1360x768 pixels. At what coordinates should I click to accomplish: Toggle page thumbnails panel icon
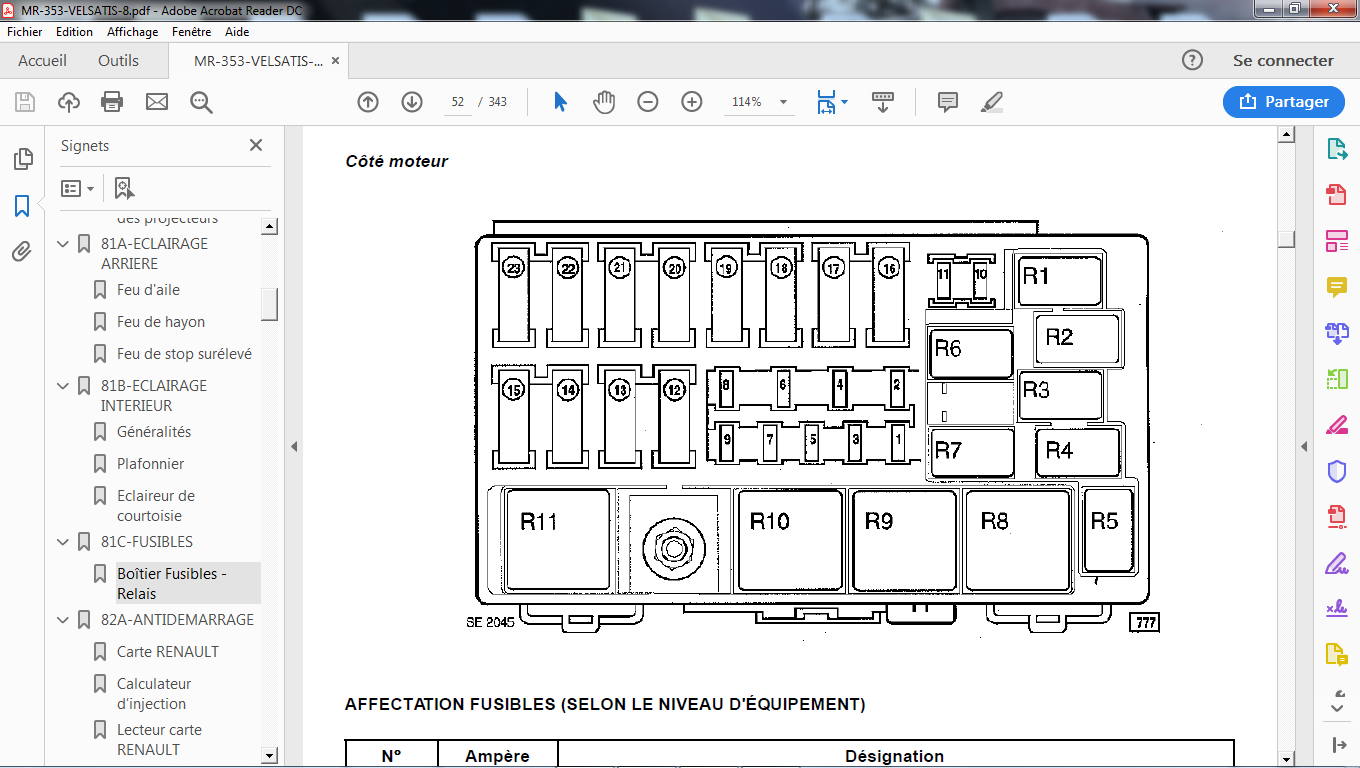[22, 159]
